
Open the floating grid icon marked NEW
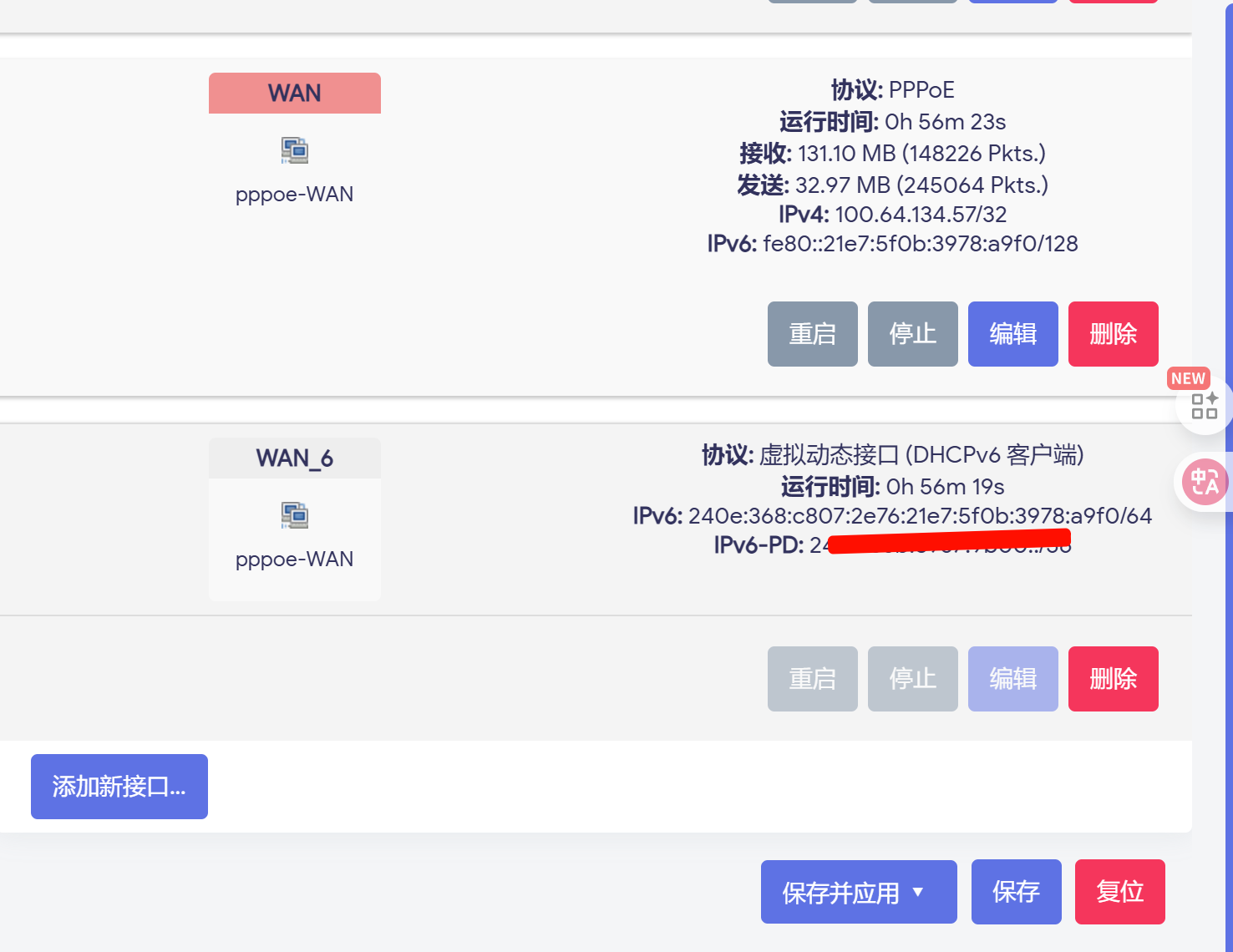point(1204,406)
